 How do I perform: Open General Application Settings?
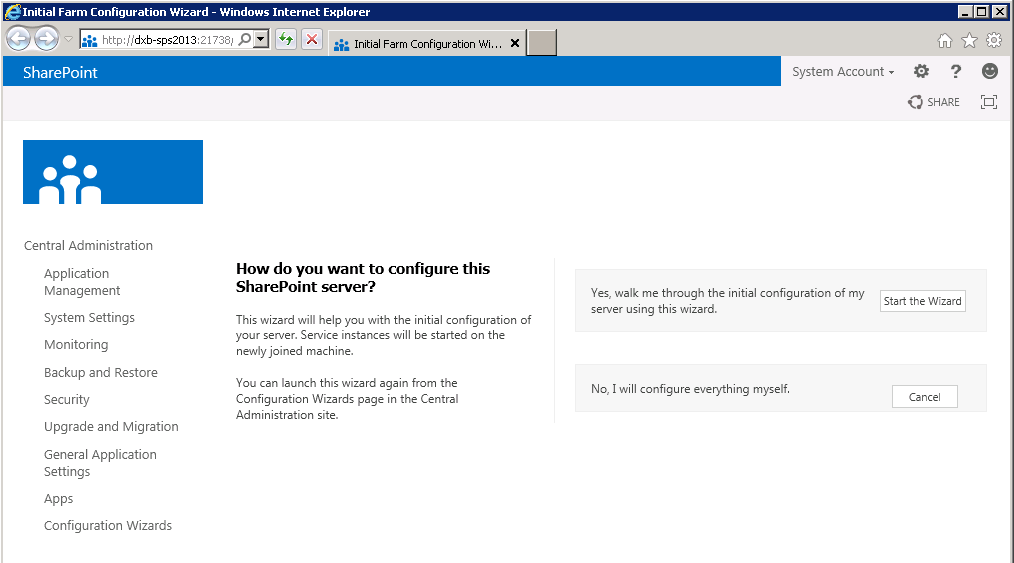100,463
